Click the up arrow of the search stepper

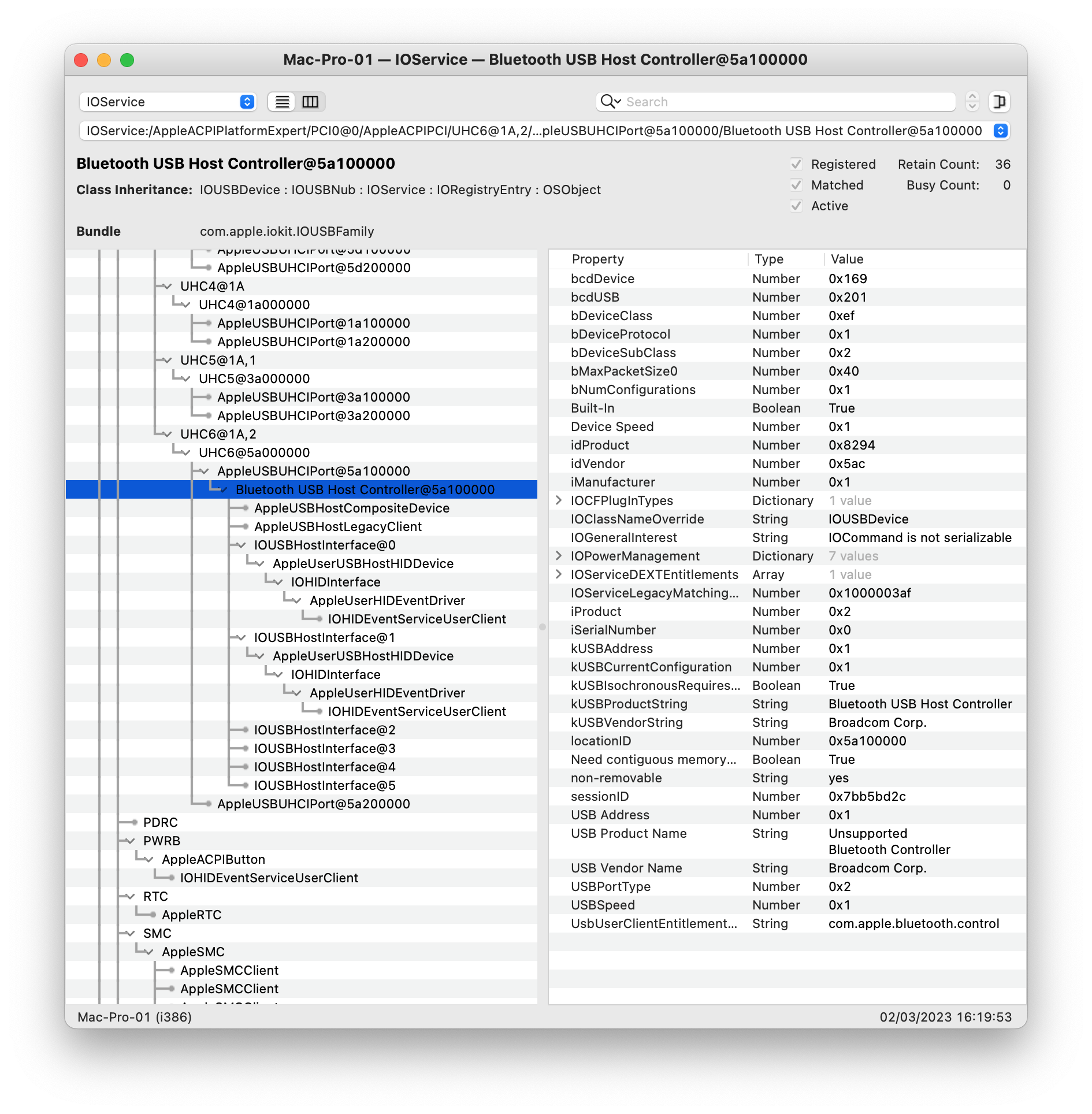click(972, 96)
